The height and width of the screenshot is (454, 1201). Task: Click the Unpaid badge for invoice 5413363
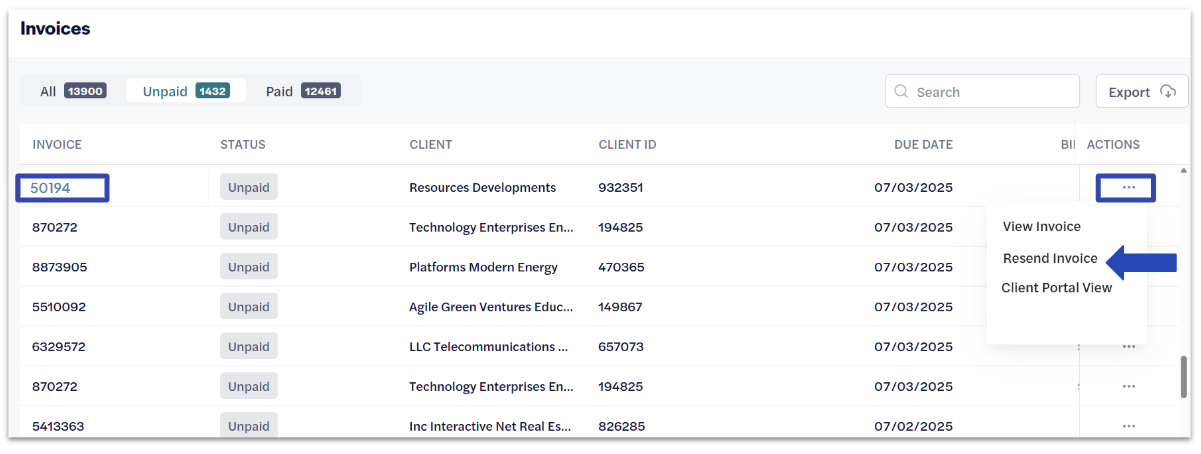tap(249, 426)
